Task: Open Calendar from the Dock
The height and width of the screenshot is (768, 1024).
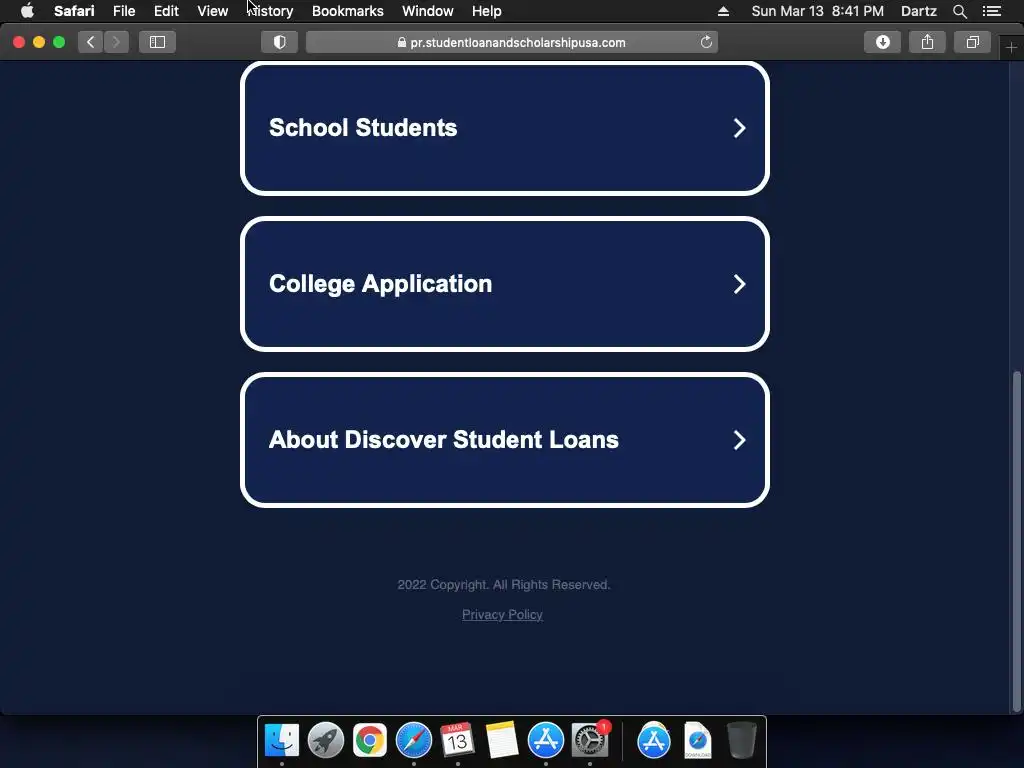Action: 457,740
